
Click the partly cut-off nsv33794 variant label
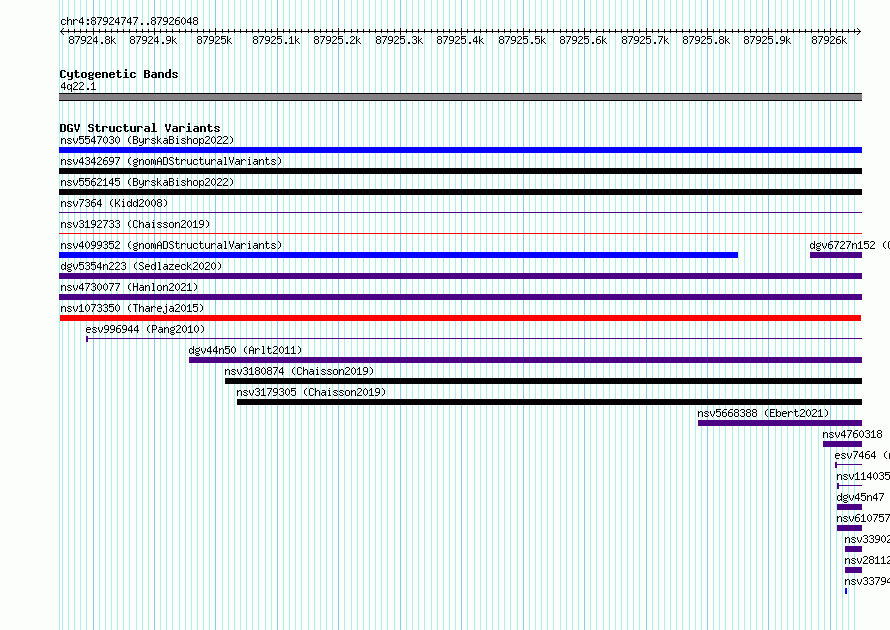[867, 581]
